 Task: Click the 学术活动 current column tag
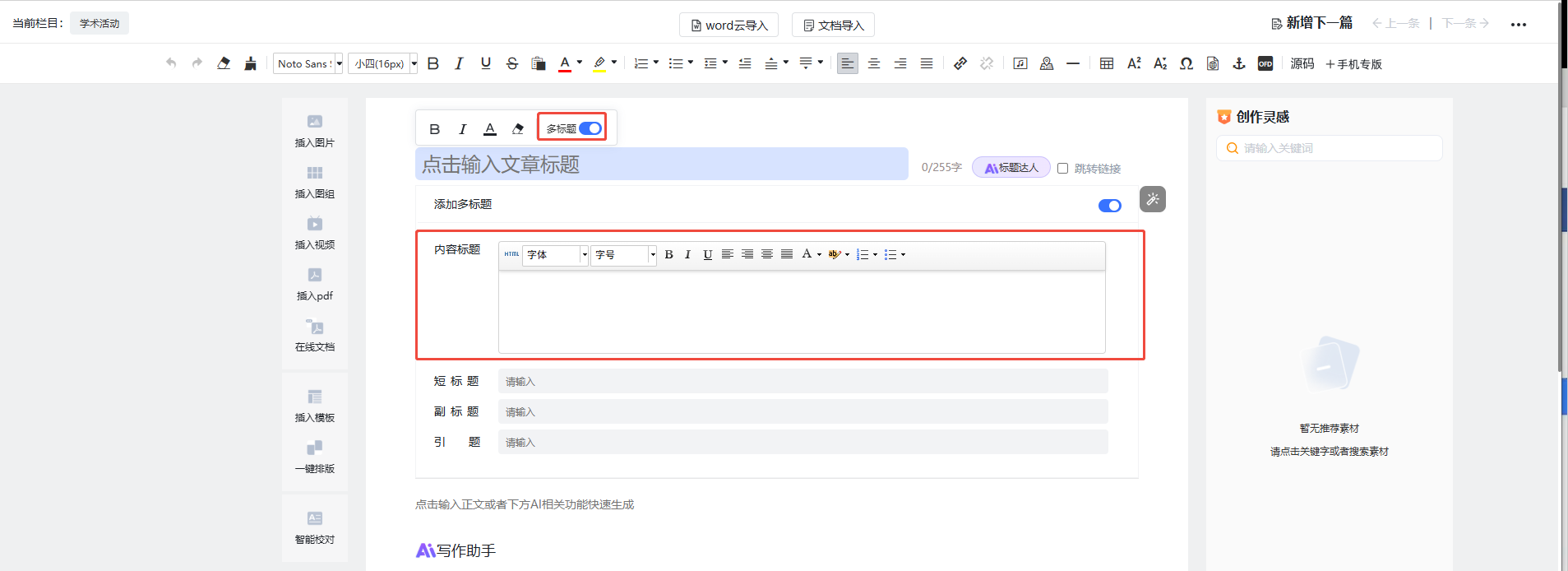click(99, 23)
